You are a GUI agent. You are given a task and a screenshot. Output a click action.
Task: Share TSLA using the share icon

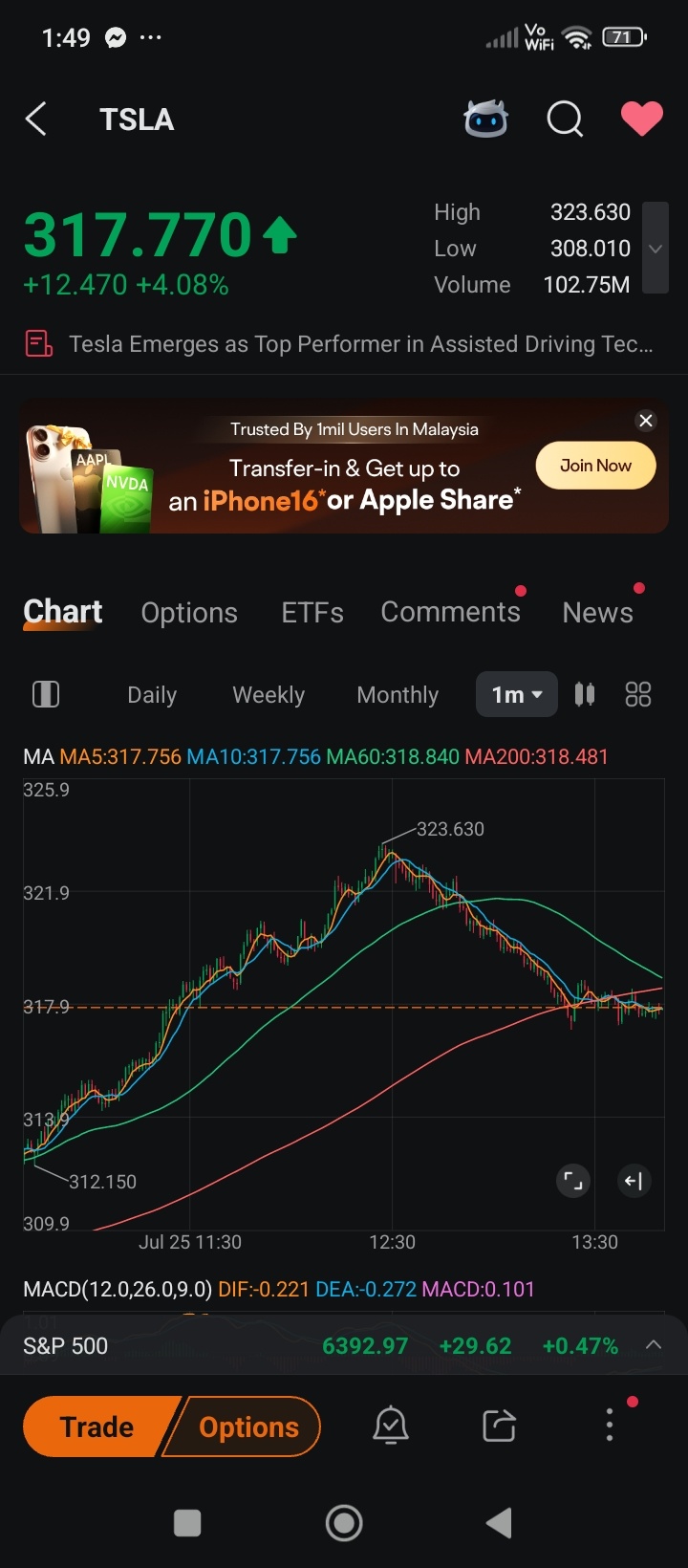(x=499, y=1426)
